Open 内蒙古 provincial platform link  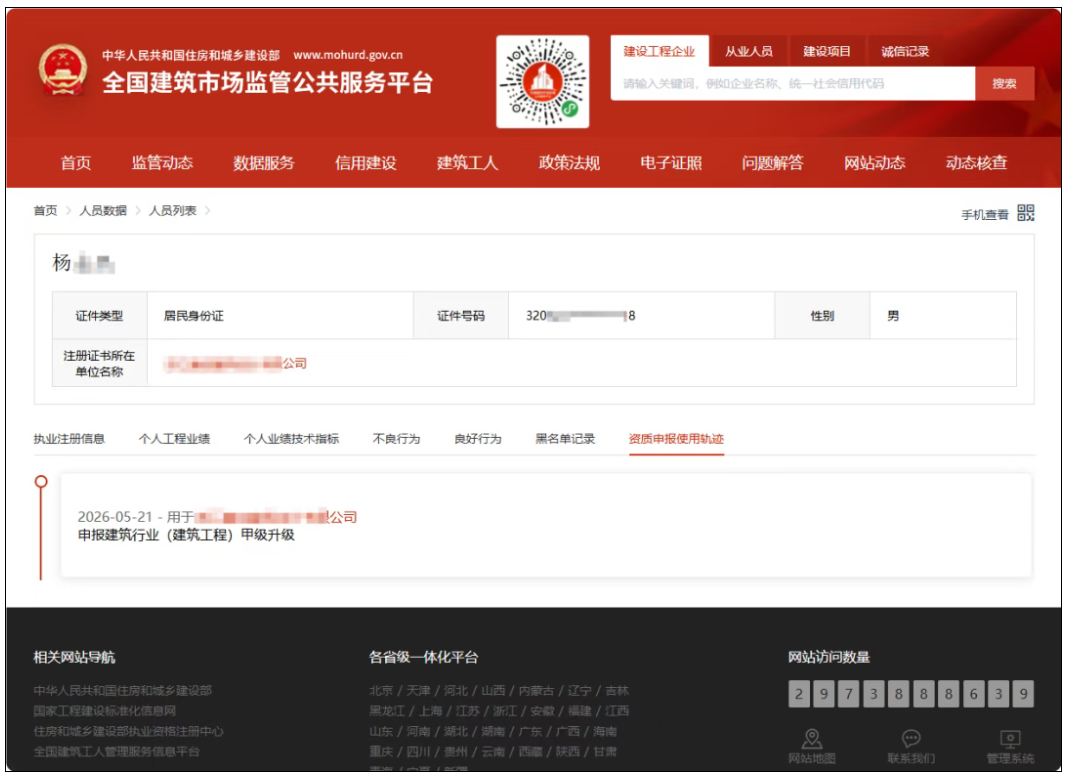pyautogui.click(x=536, y=691)
